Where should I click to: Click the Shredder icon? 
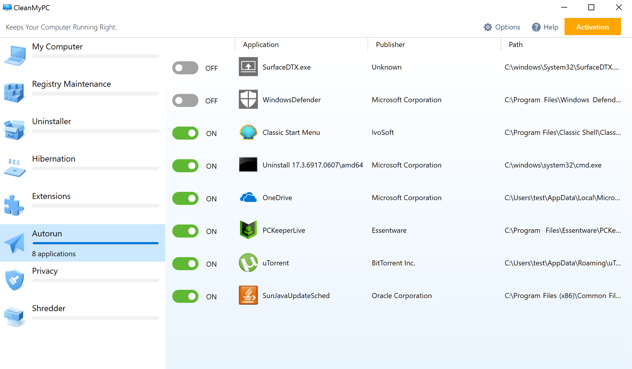click(15, 317)
